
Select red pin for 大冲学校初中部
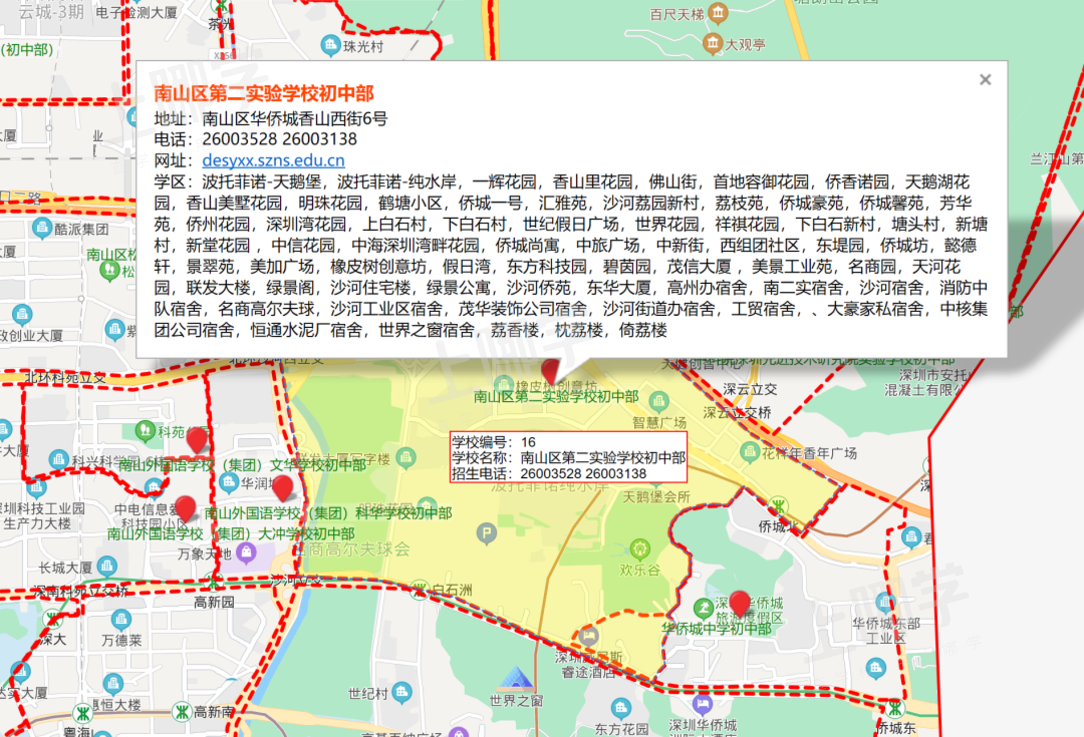click(185, 509)
